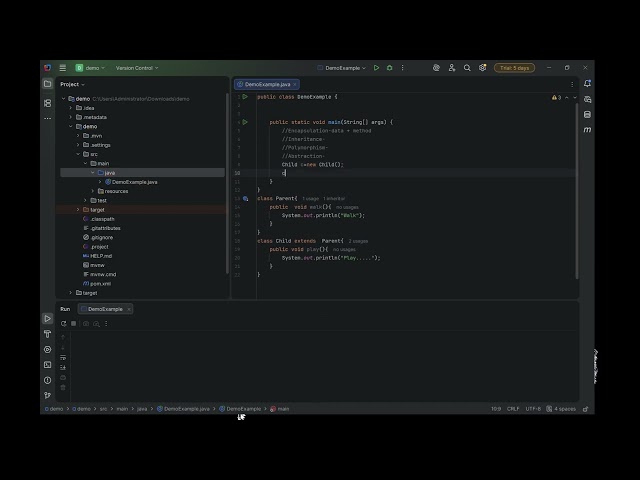Open Search Everywhere magnifier

pyautogui.click(x=467, y=68)
